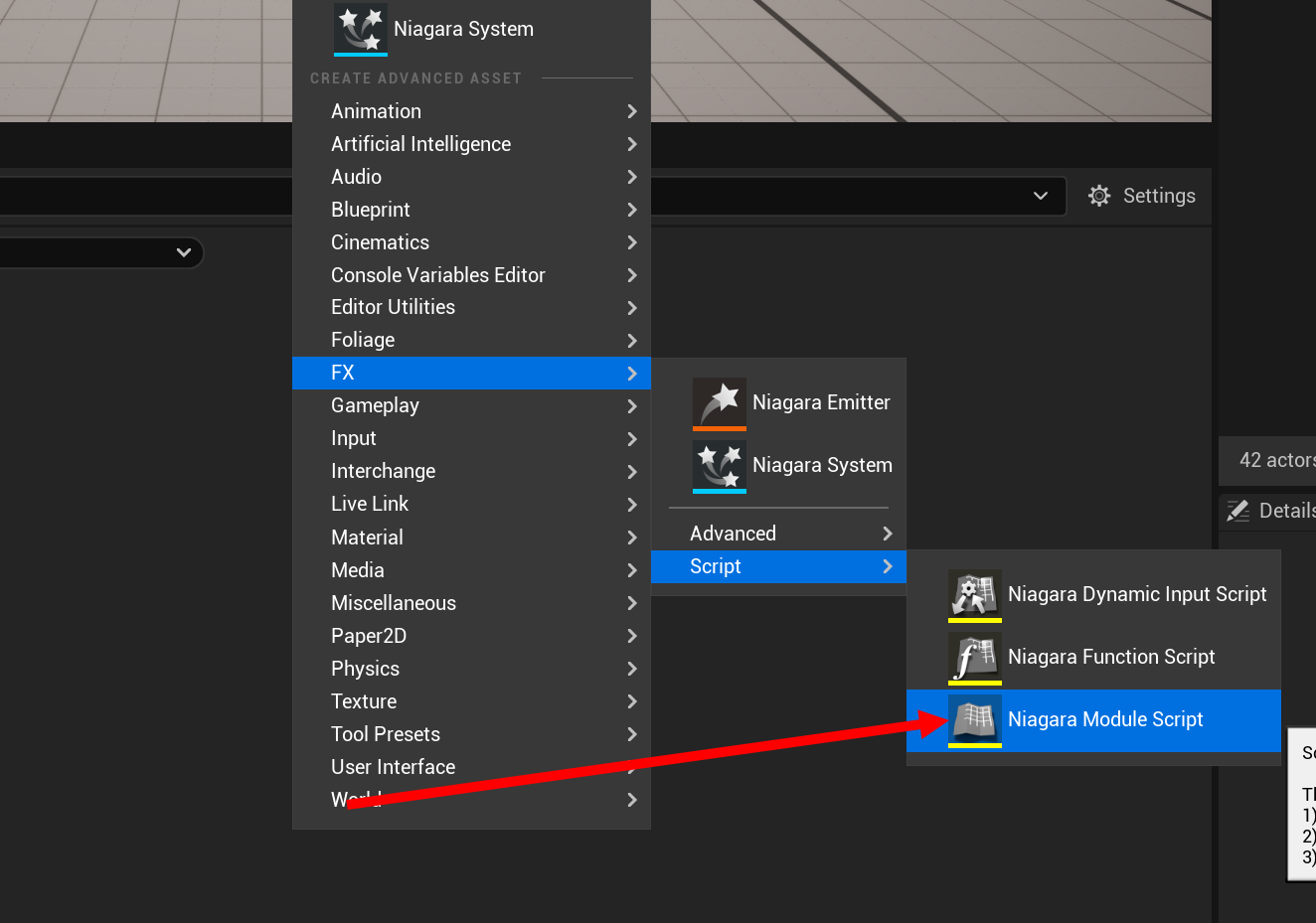Screen dimensions: 1316x923
Task: Click the Niagara Module Script icon
Action: [975, 720]
